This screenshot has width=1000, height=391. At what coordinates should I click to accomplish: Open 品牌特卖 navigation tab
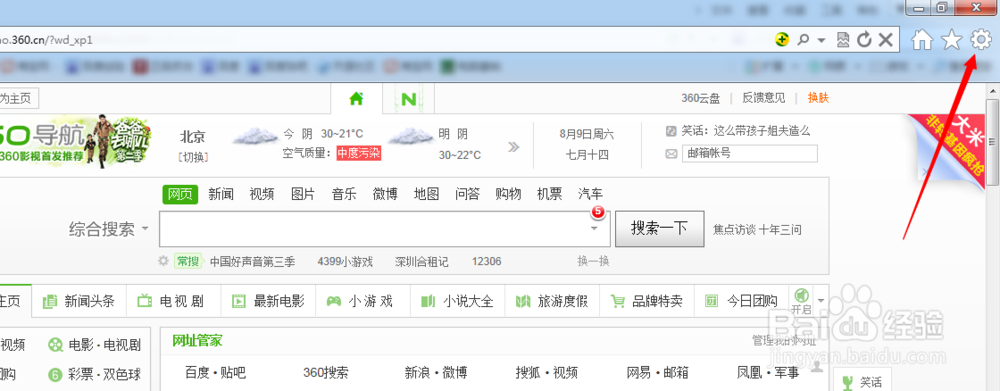[646, 301]
